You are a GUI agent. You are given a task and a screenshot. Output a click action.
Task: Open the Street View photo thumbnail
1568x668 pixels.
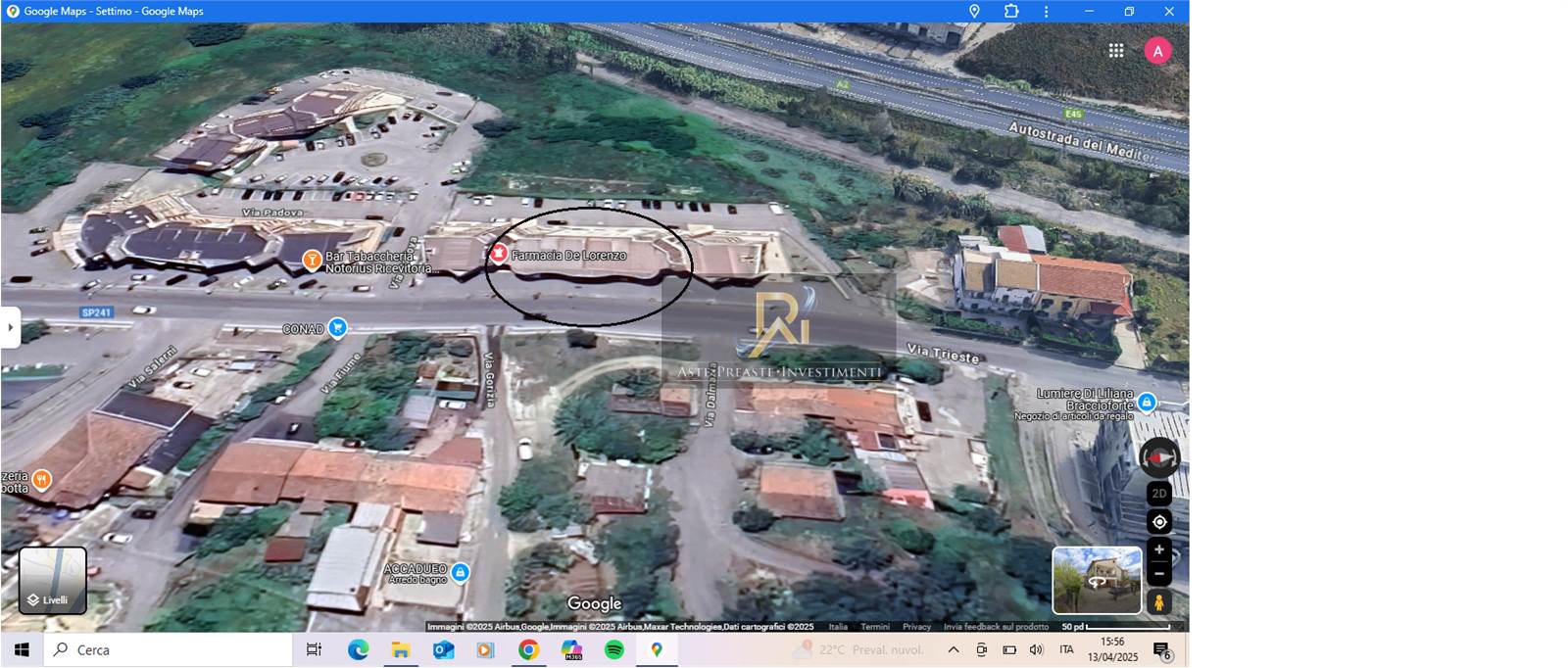pos(1097,580)
